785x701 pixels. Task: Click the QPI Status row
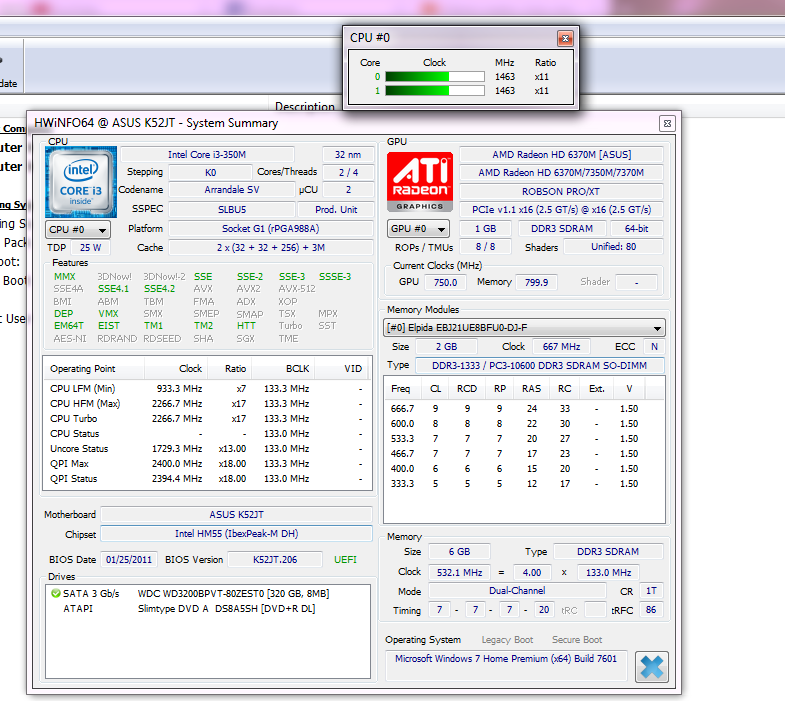pyautogui.click(x=207, y=479)
